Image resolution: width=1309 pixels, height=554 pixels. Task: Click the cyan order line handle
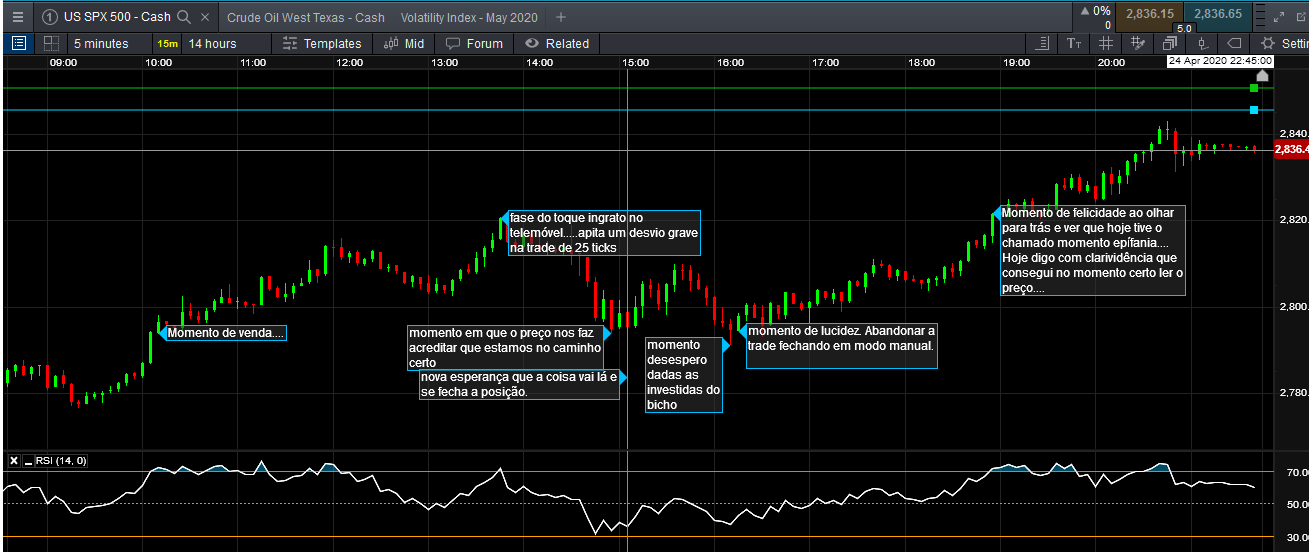point(1254,110)
